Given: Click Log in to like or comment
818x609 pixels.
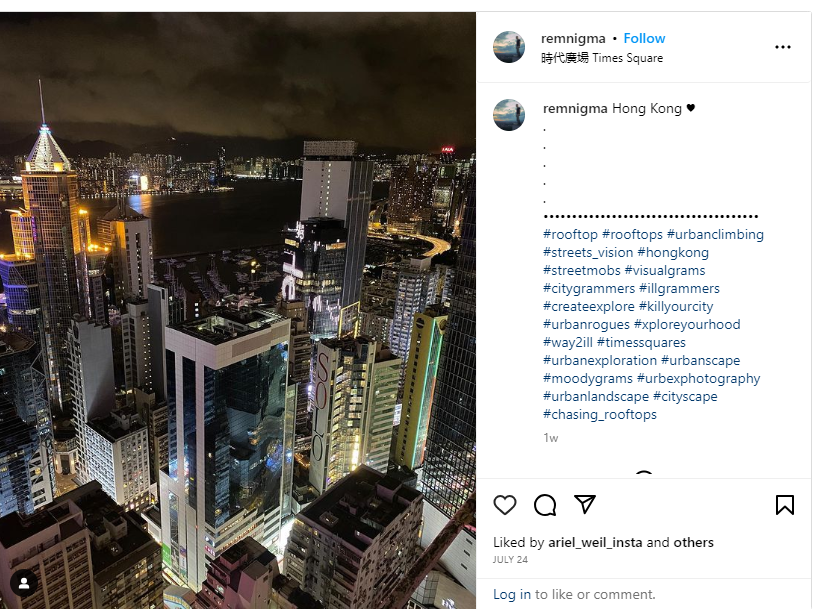Looking at the screenshot, I should pyautogui.click(x=512, y=594).
